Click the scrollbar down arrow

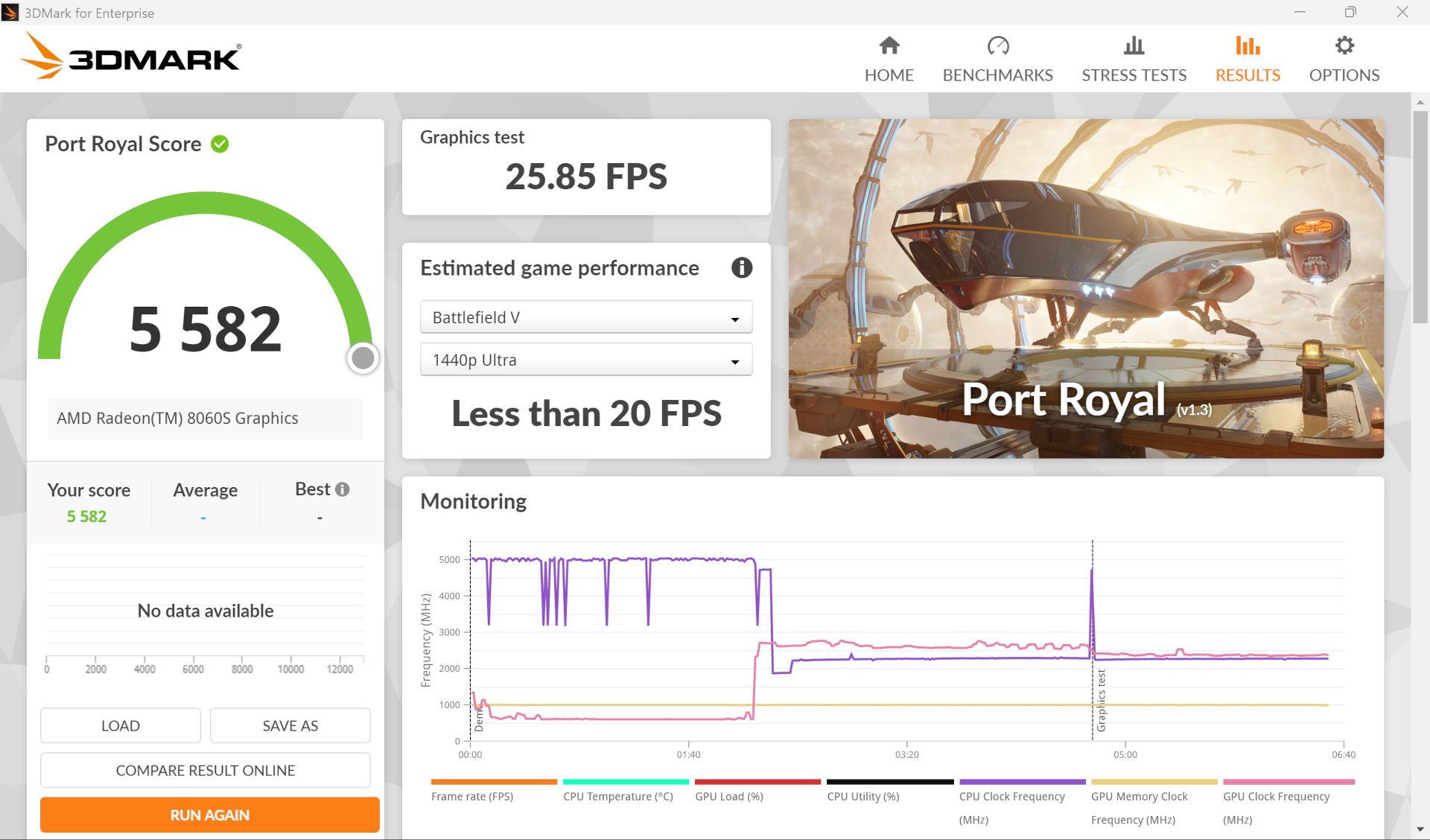[x=1420, y=830]
